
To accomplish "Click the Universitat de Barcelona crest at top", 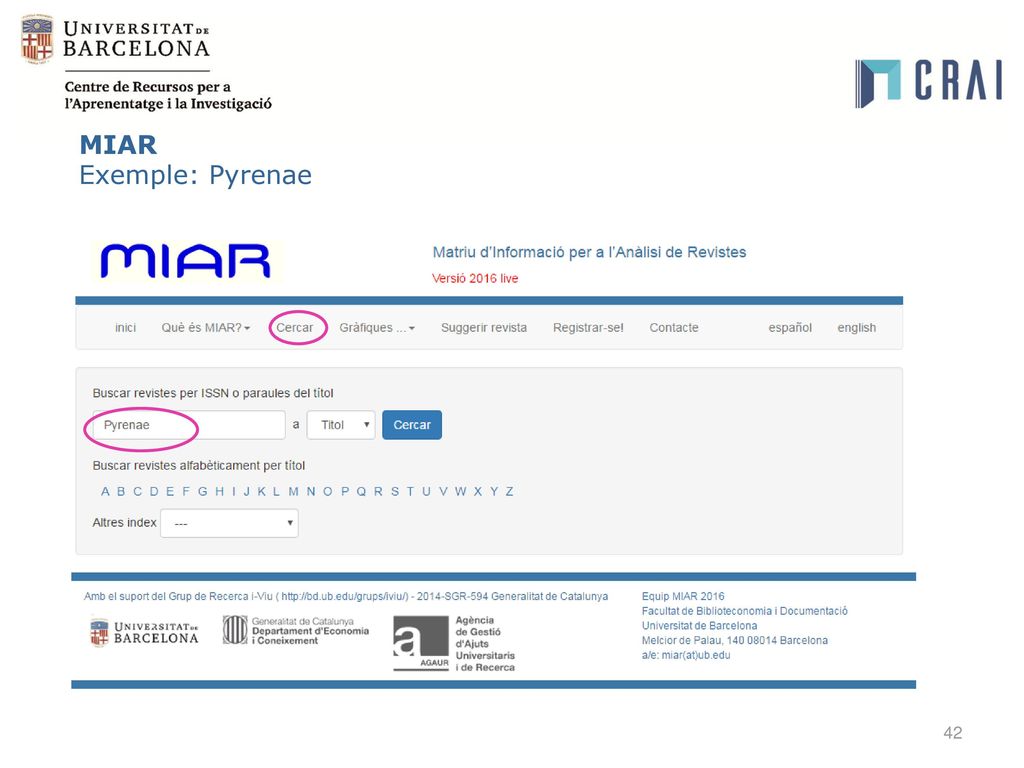I will coord(37,39).
